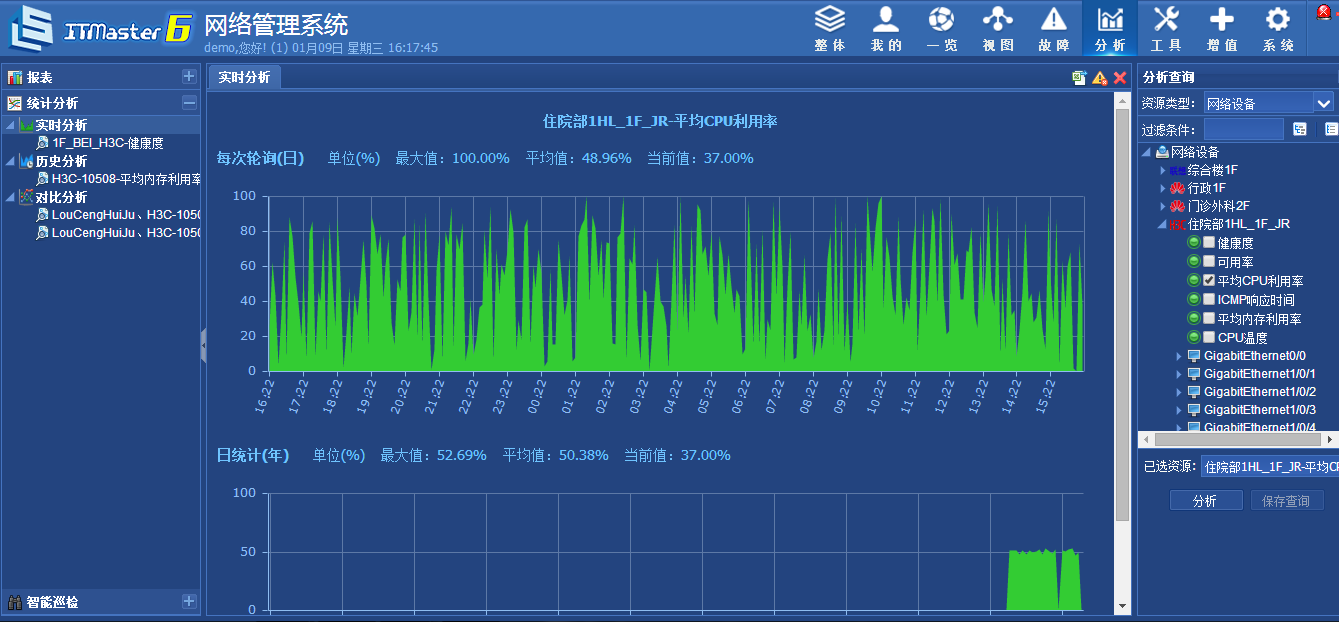Image resolution: width=1339 pixels, height=622 pixels.
Task: Click the green status icon beside CPU温度
Action: [1194, 338]
